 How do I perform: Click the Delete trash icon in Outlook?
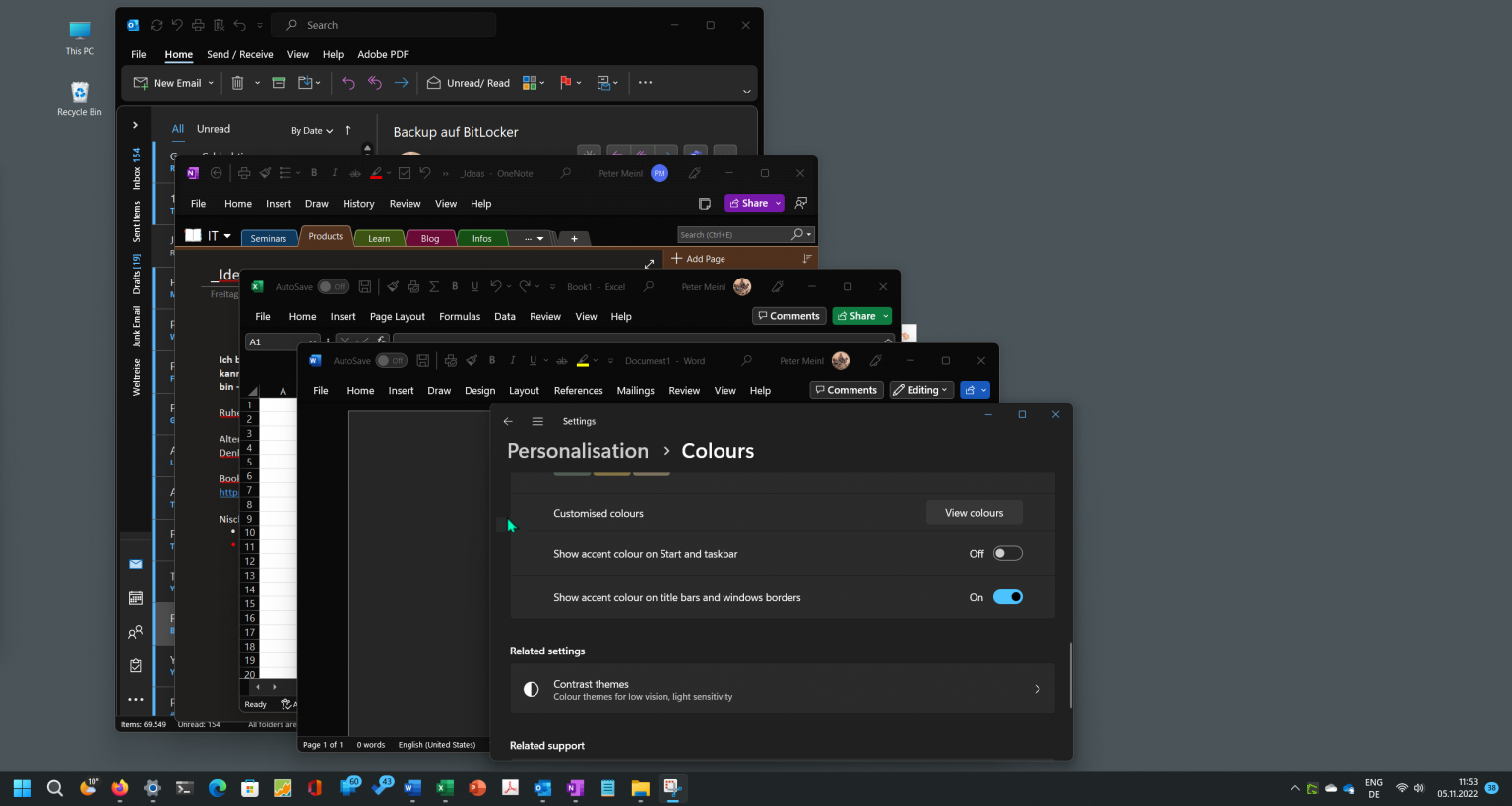click(237, 83)
